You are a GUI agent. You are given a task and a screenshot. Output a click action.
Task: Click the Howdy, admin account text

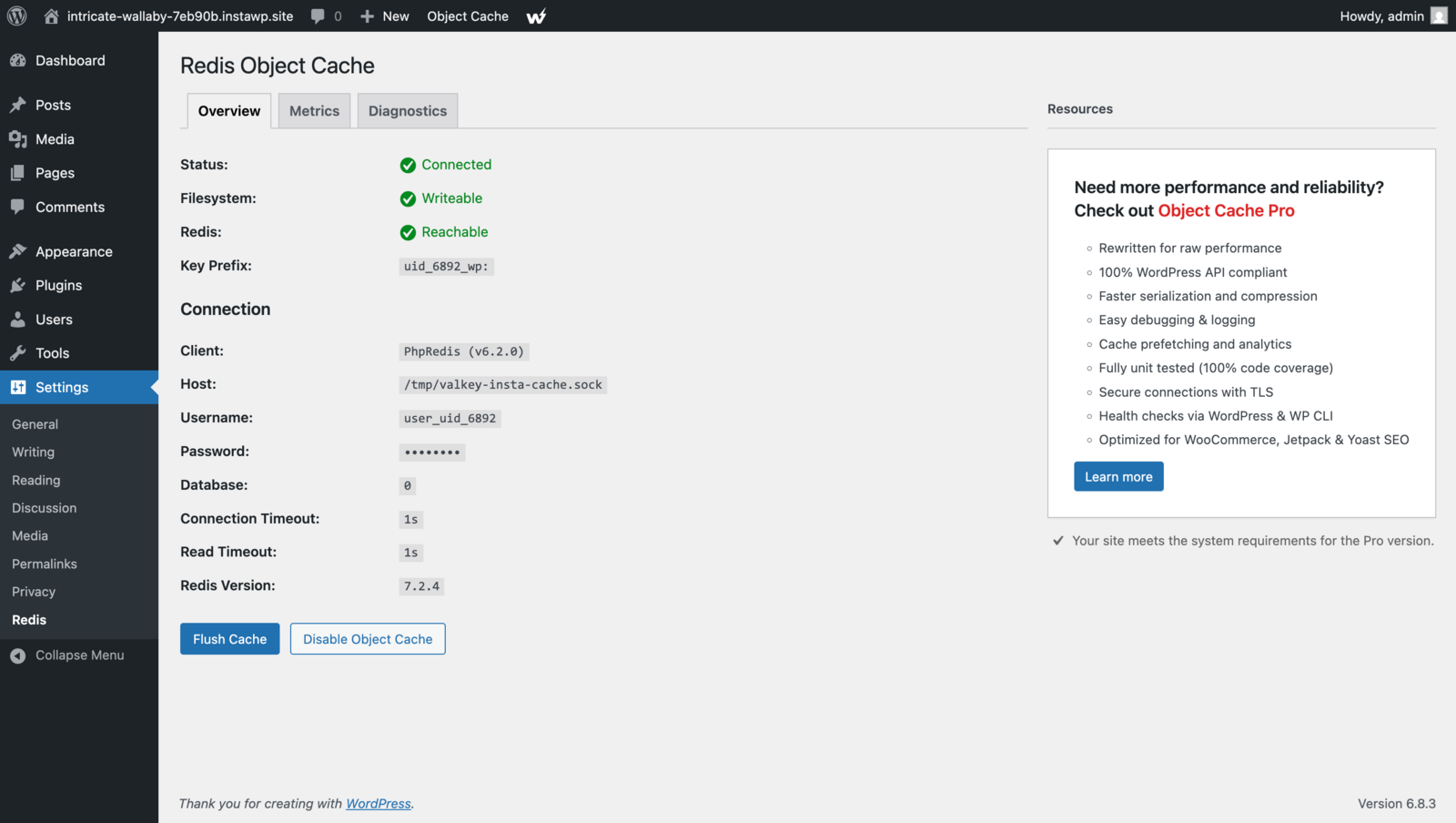1381,16
